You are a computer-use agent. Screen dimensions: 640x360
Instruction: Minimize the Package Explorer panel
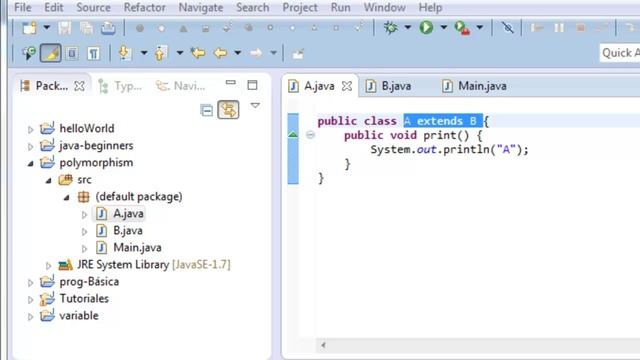(x=231, y=83)
